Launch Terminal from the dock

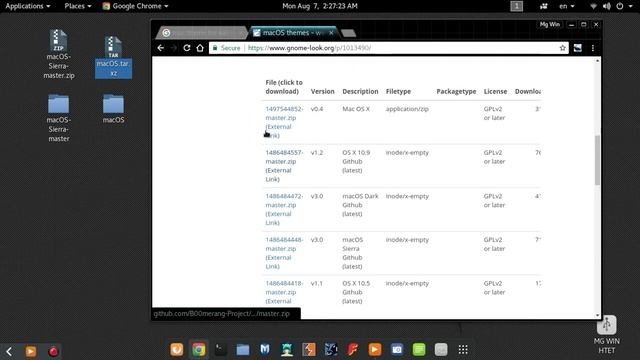tap(221, 349)
